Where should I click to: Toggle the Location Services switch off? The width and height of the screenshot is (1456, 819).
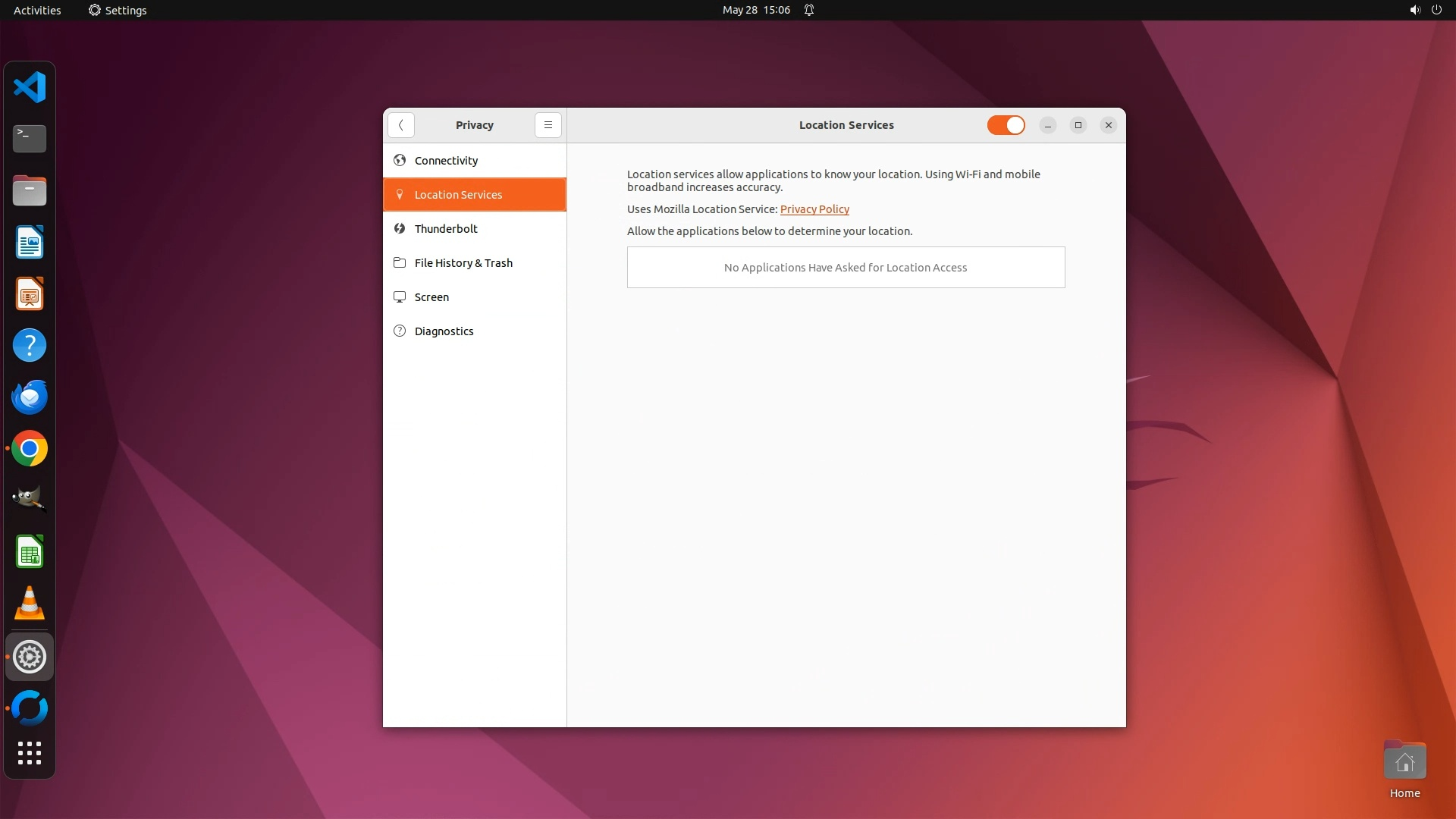tap(1006, 125)
